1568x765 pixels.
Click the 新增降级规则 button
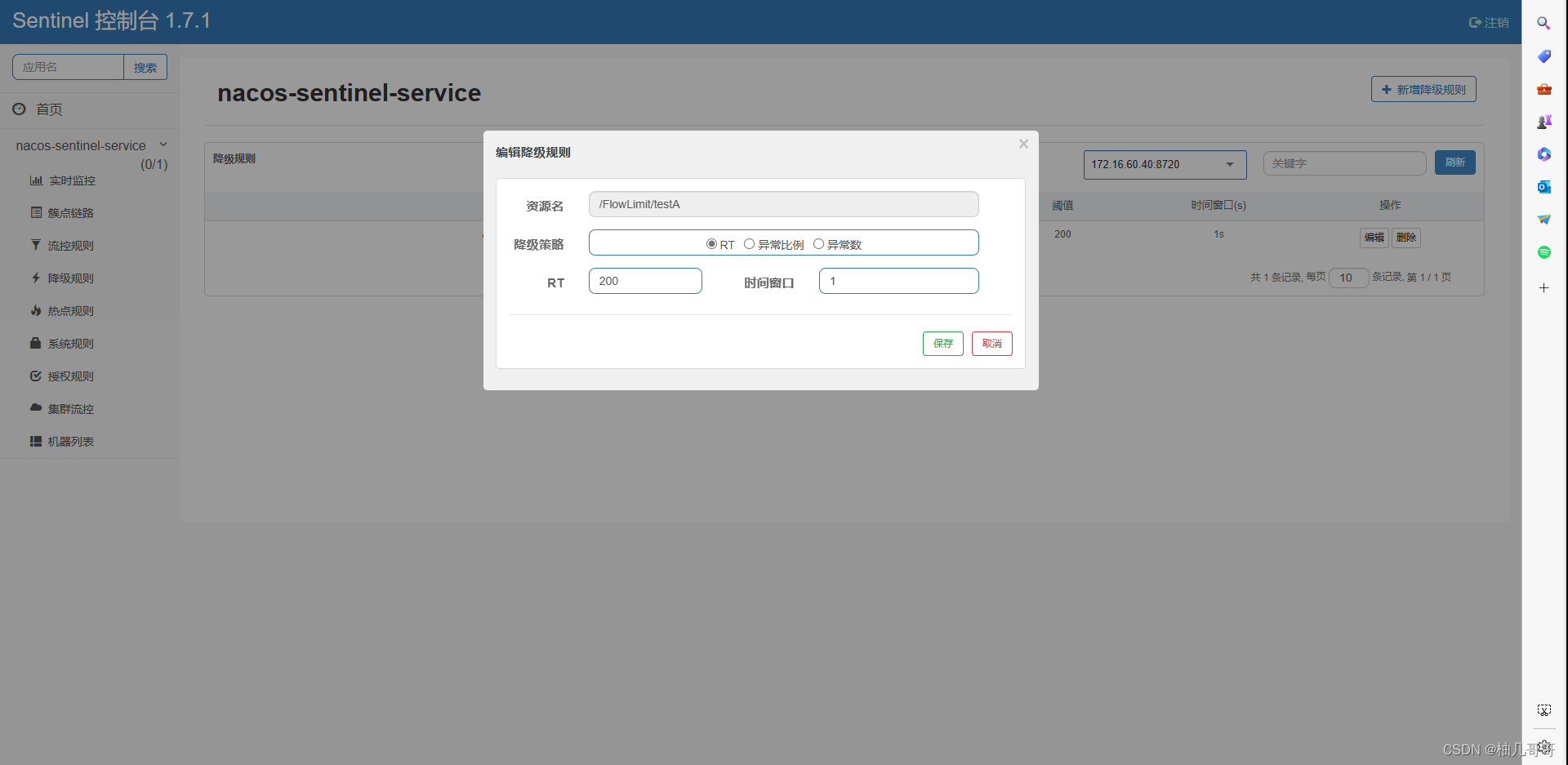1423,90
